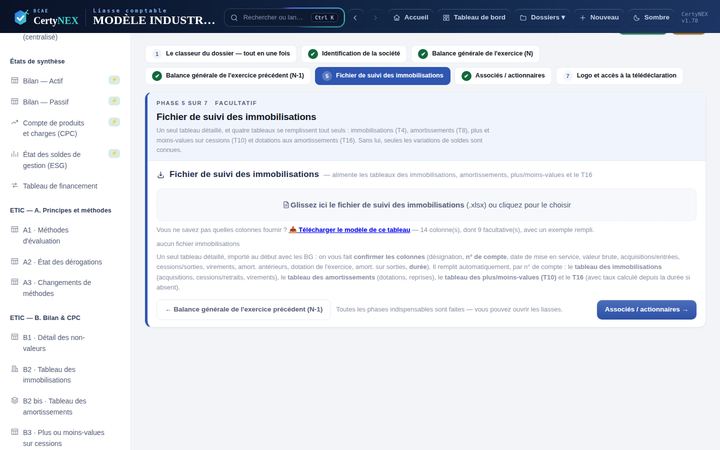Select Logo et accès à la télédéclaration tab

point(619,76)
